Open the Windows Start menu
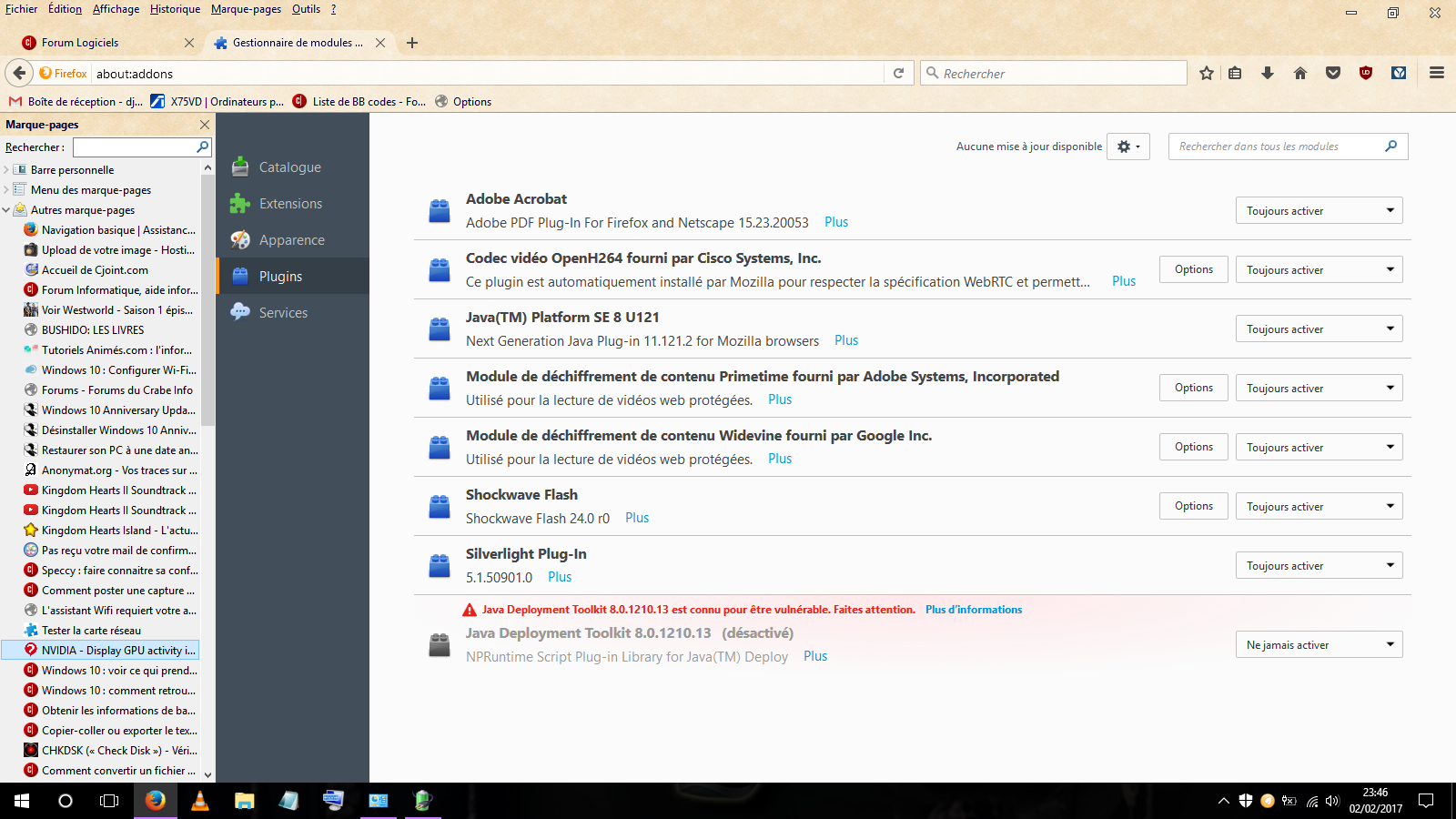This screenshot has height=819, width=1456. [22, 801]
